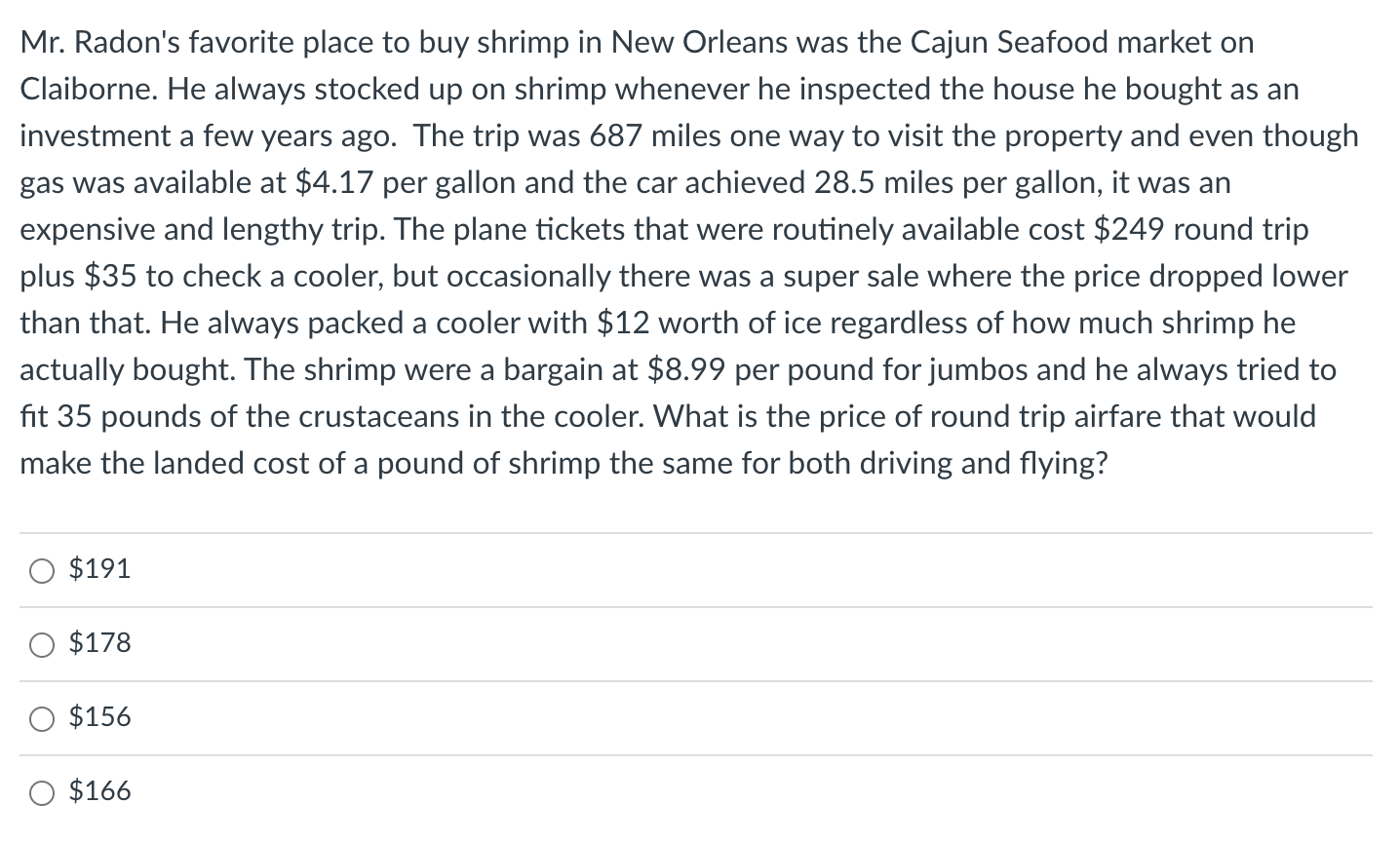Select the $191 radio button
The image size is (1400, 842).
42,570
